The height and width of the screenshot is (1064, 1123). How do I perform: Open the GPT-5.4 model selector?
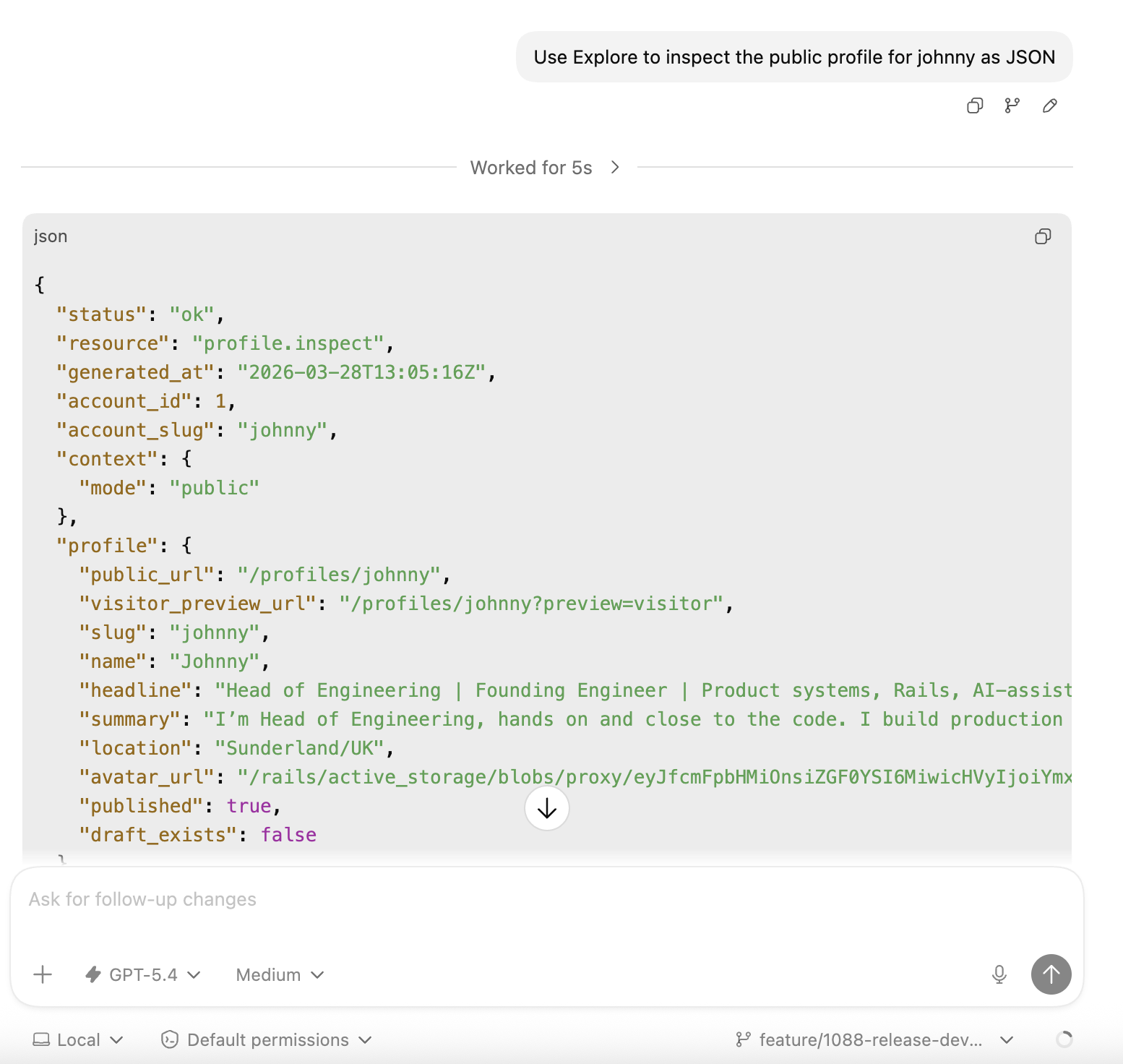pos(143,974)
